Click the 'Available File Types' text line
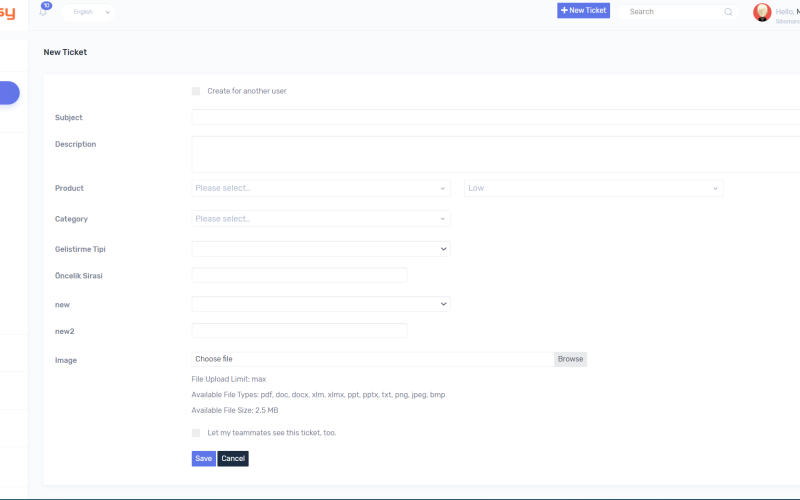Screen dimensions: 800x500 (318, 395)
